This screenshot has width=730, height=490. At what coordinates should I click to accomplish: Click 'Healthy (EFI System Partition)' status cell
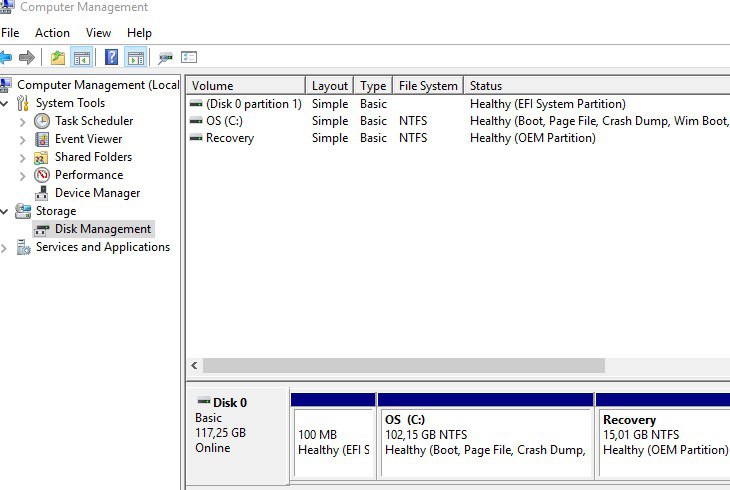point(548,103)
